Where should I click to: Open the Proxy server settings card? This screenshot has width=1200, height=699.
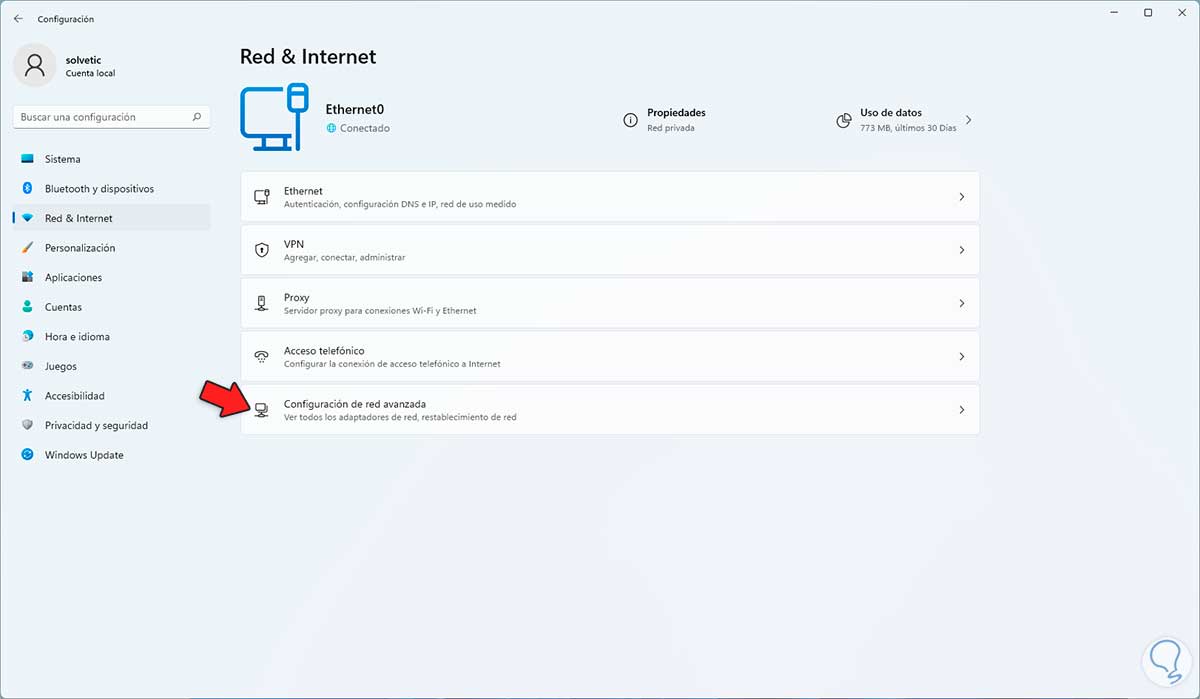click(610, 303)
